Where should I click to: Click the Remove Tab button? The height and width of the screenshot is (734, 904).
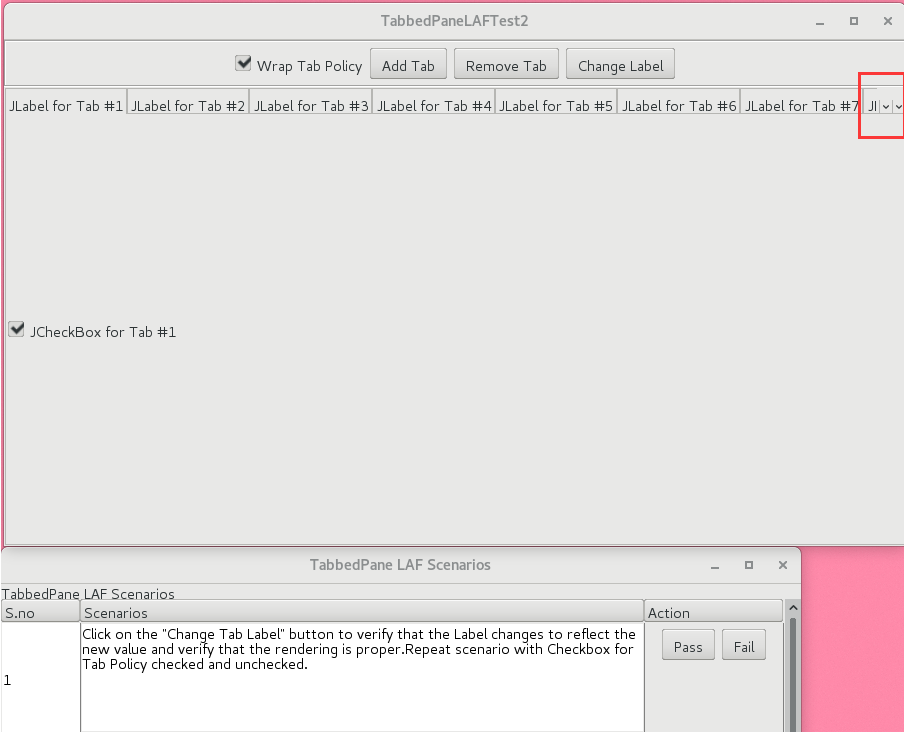[x=506, y=66]
